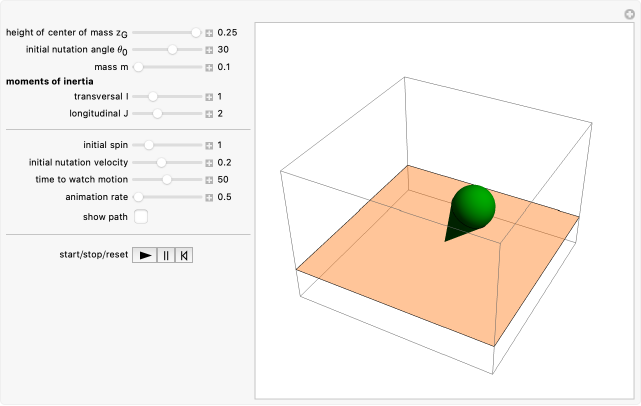Expand the animation rate slider controls
Image resolution: width=641 pixels, height=406 pixels.
pyautogui.click(x=209, y=197)
